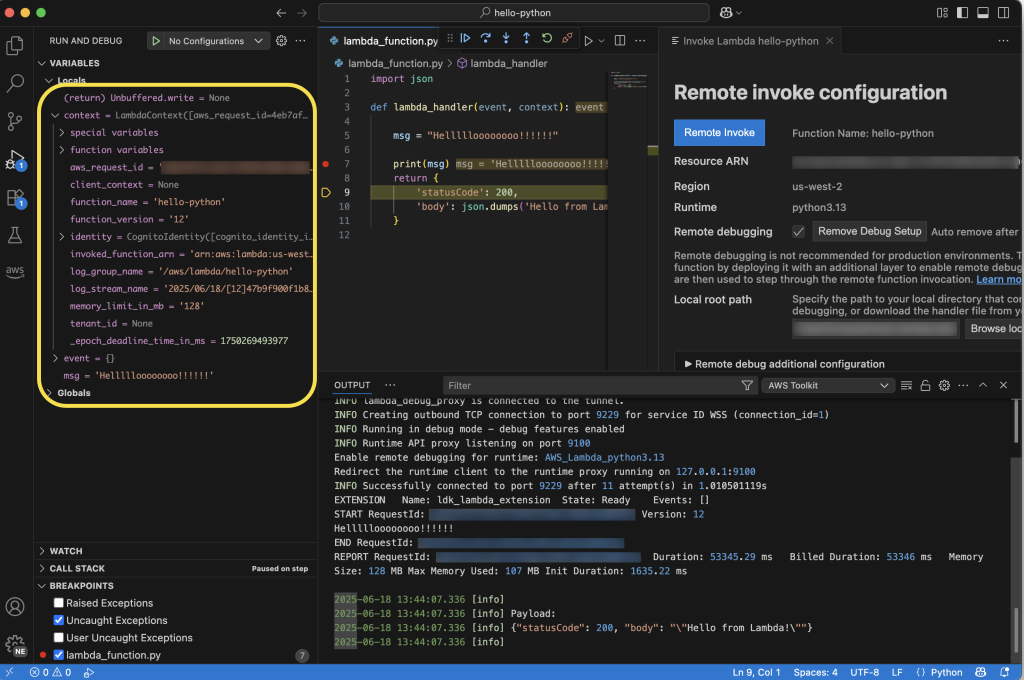This screenshot has width=1024, height=680.
Task: Switch to the lambda_function.py editor tab
Action: click(x=389, y=41)
